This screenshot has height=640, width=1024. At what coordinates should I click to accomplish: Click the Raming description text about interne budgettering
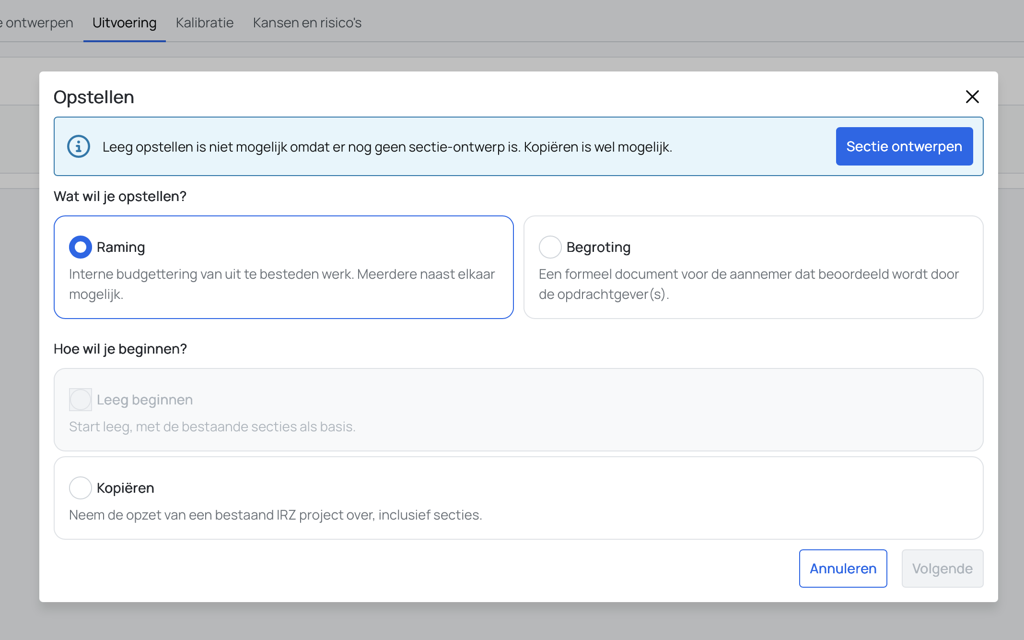pos(282,284)
